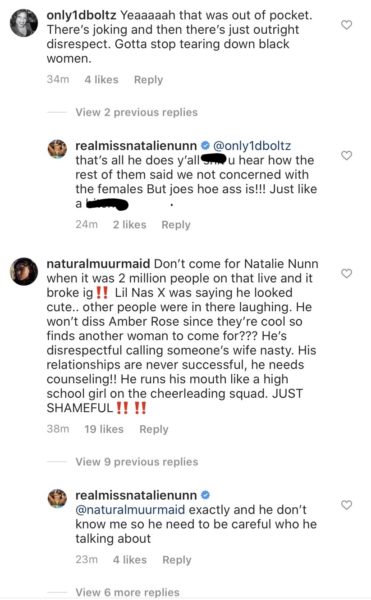Like only1dboltz's comment with the heart
Screen dimensions: 371x600
[346, 25]
